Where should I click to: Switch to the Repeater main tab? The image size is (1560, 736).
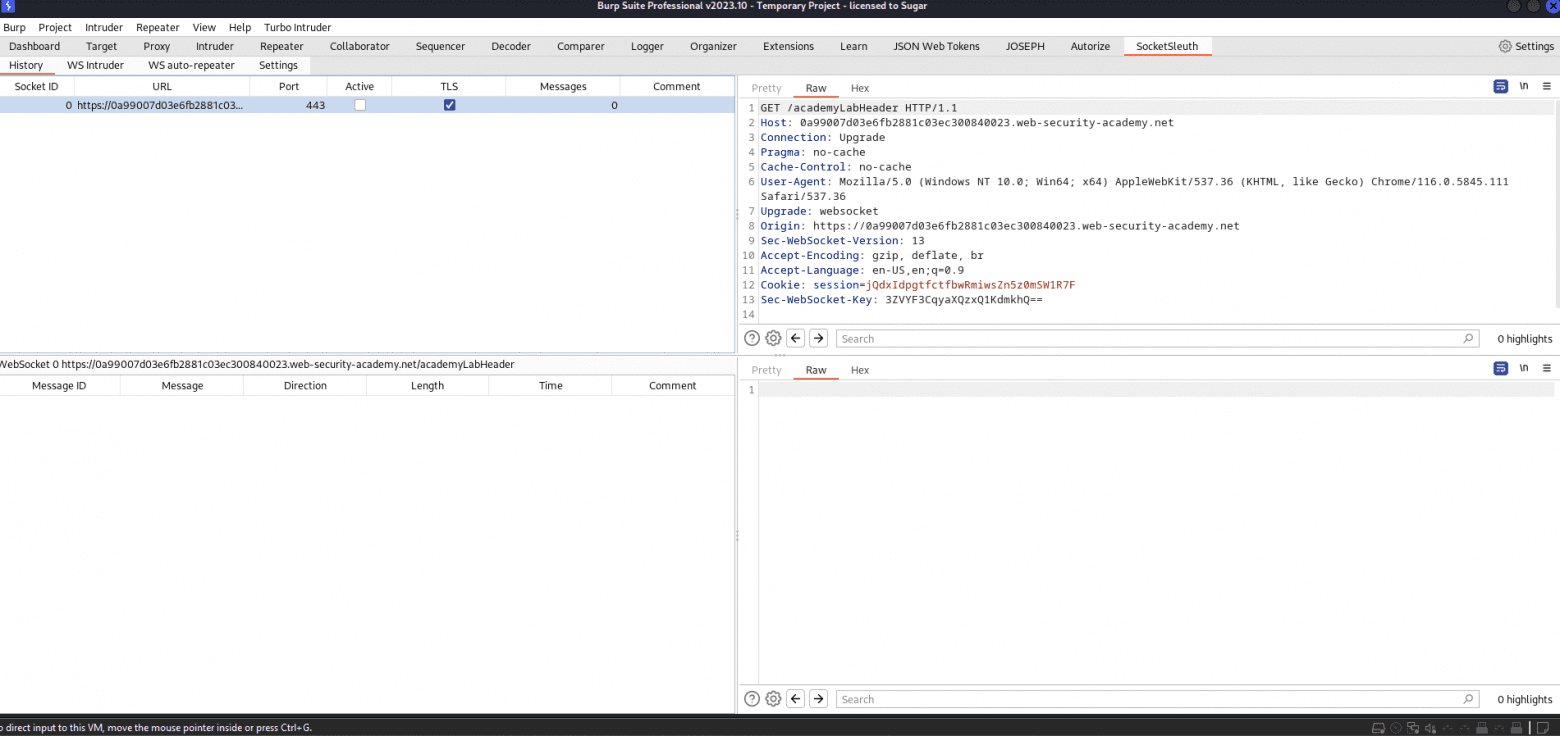pos(281,46)
